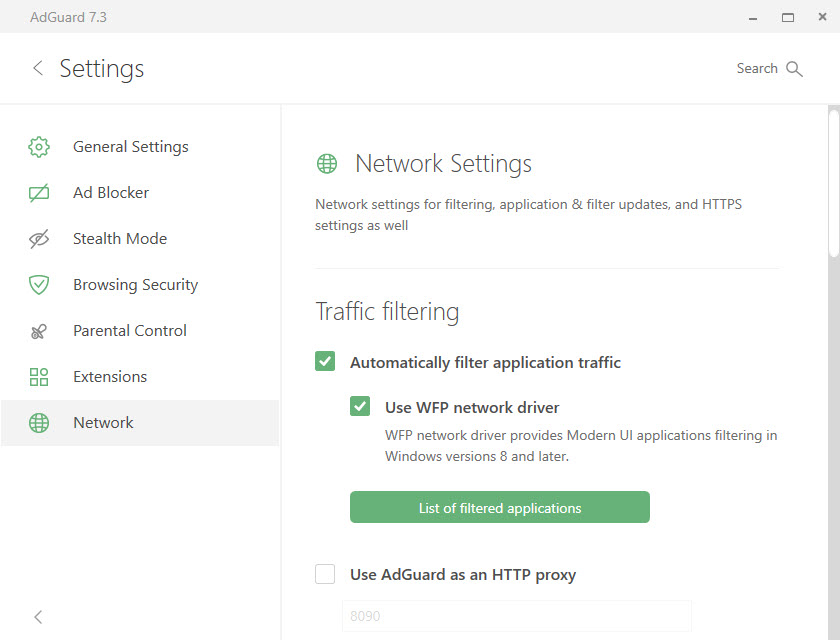This screenshot has height=640, width=840.
Task: Click globe icon beside Network Settings heading
Action: (327, 164)
